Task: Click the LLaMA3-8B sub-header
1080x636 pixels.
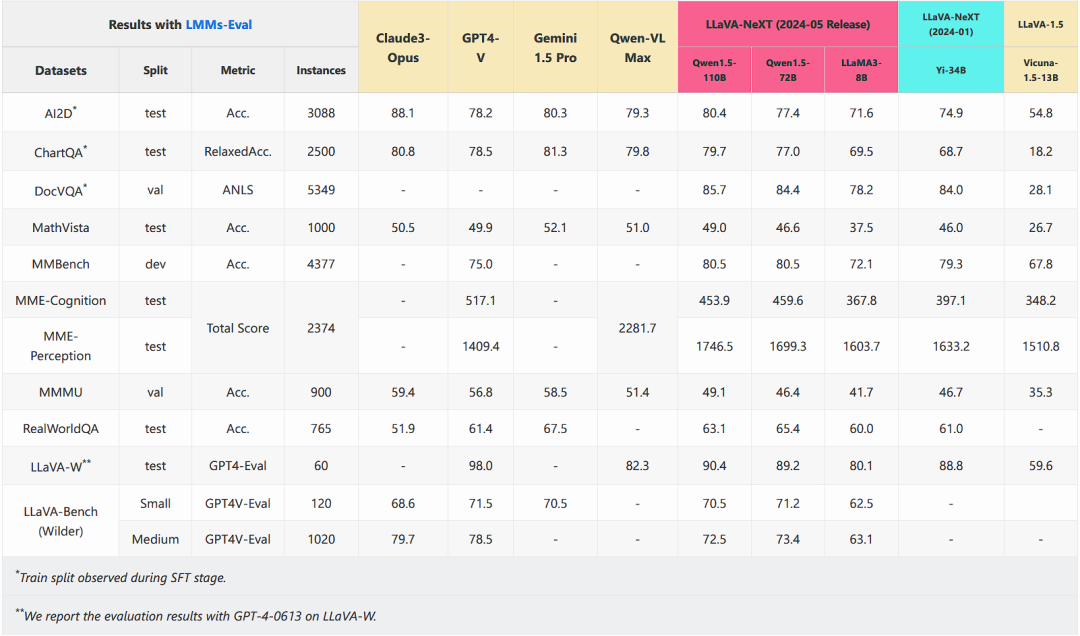Action: [x=862, y=70]
